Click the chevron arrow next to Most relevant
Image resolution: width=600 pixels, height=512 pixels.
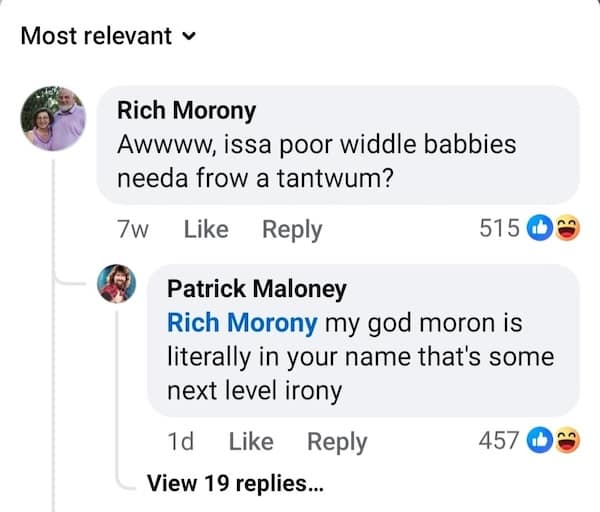click(189, 37)
